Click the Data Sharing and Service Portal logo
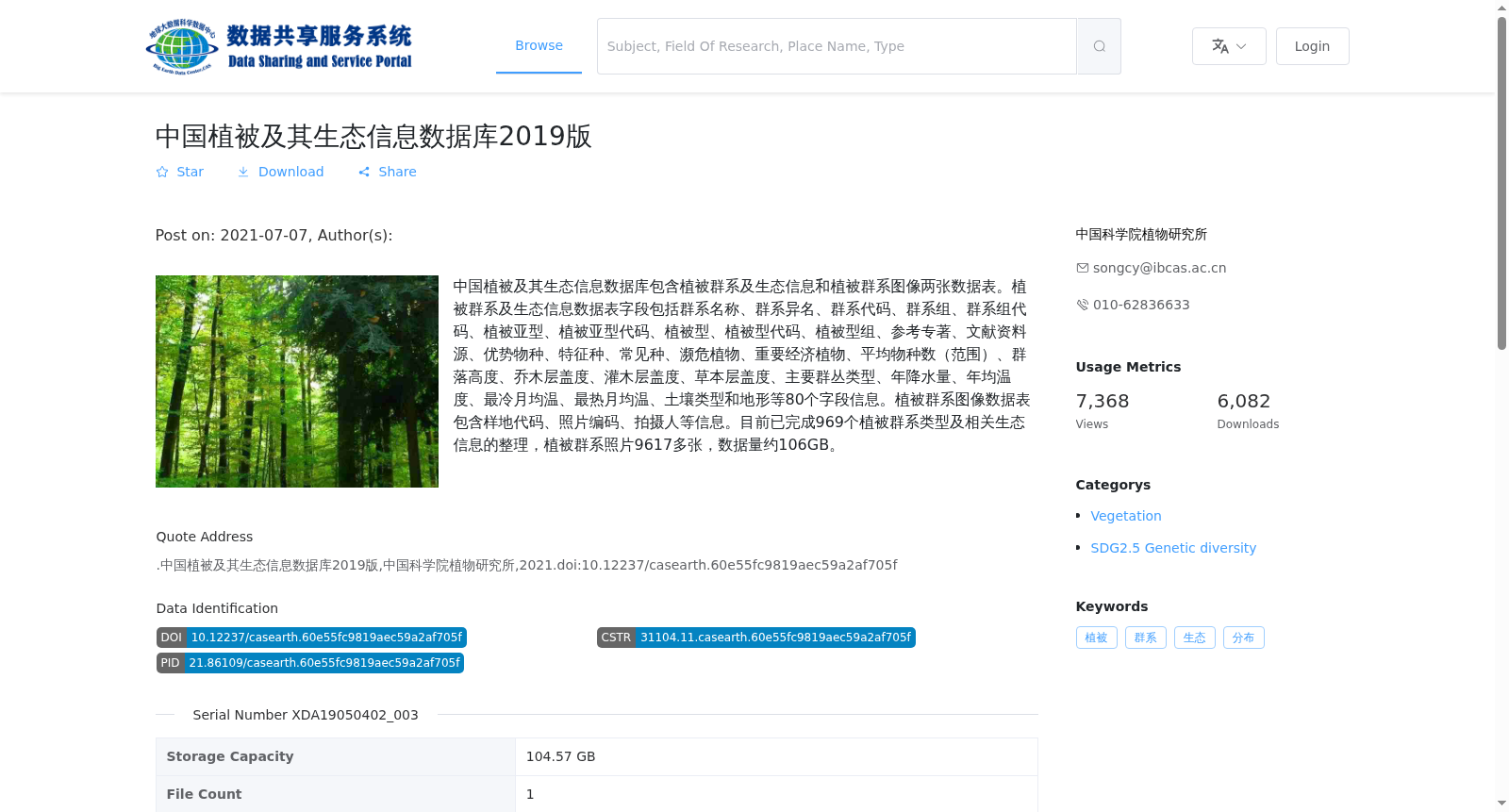 click(279, 46)
